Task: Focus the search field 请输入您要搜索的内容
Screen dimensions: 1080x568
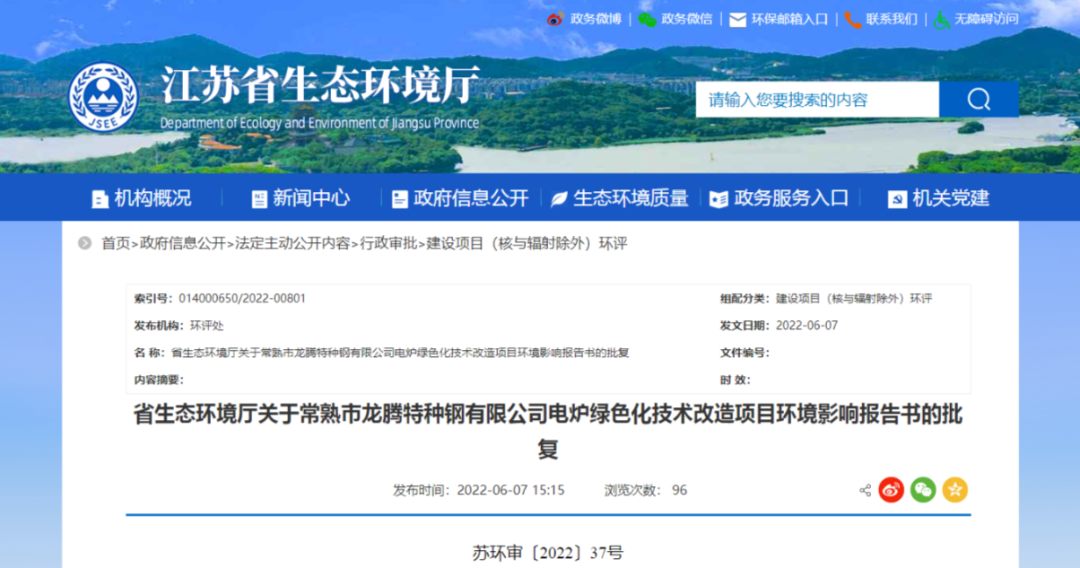Action: pyautogui.click(x=817, y=100)
